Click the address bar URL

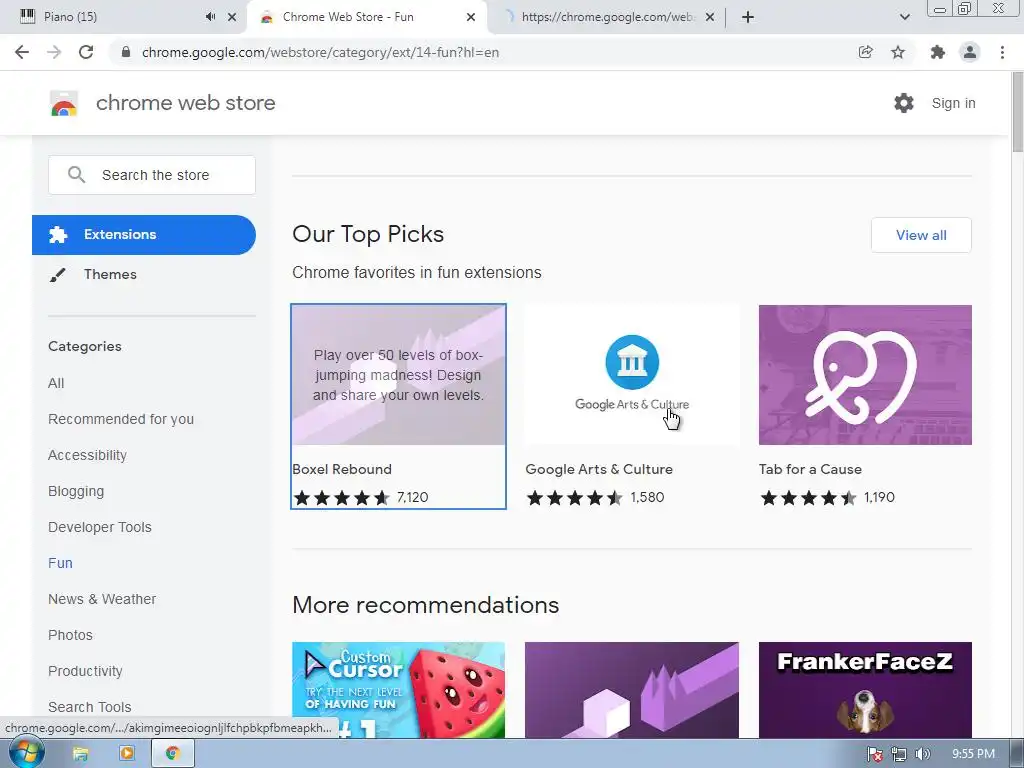pos(320,52)
